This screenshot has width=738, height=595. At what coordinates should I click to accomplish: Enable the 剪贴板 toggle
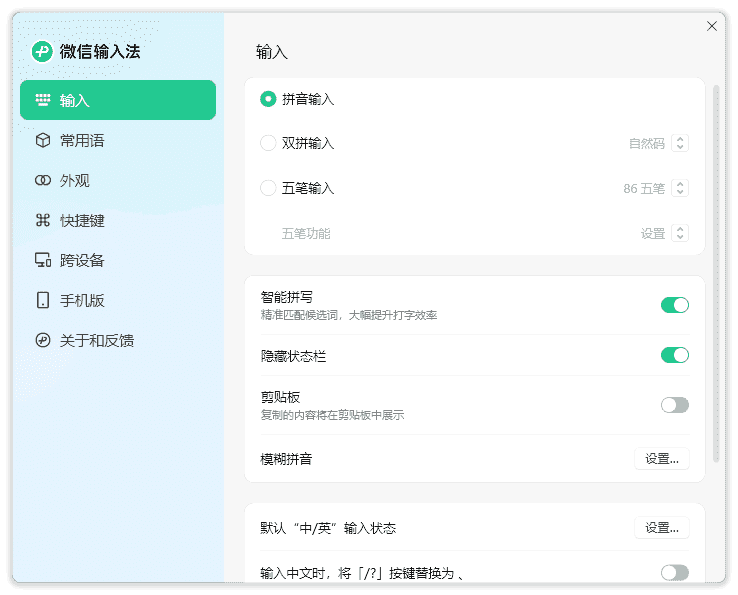(x=674, y=405)
